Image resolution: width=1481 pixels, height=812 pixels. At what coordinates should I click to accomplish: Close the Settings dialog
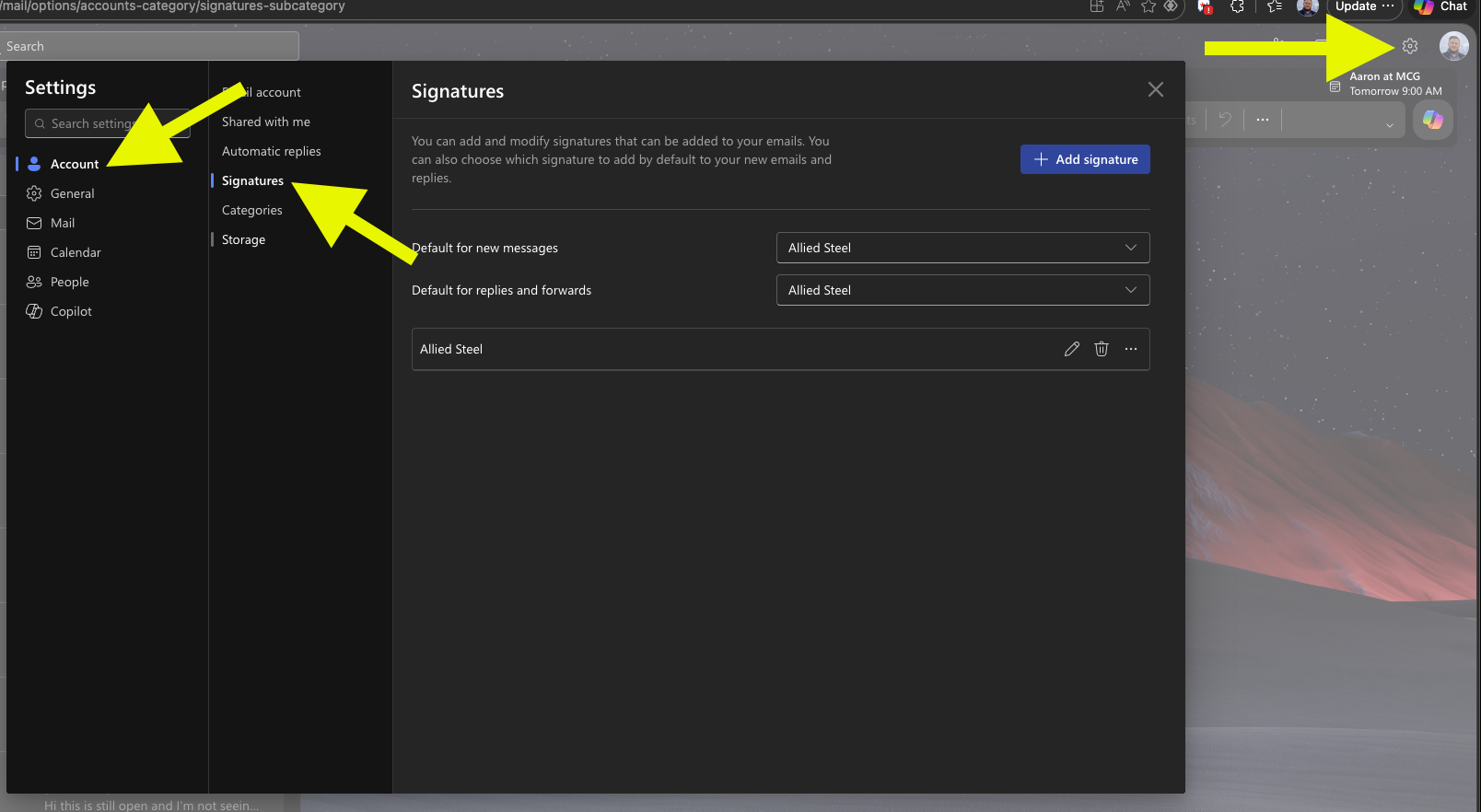click(1155, 89)
